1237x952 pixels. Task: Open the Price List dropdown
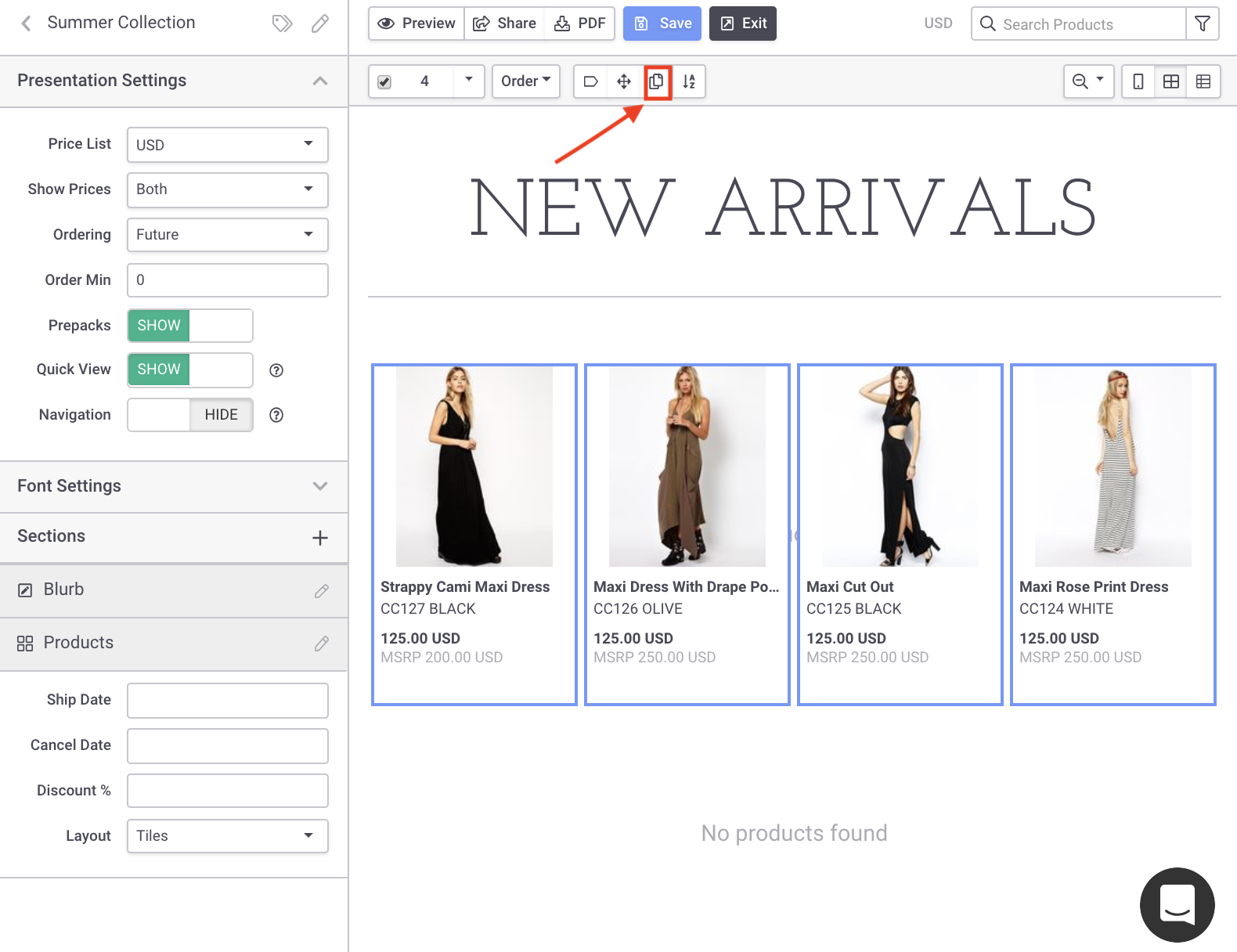(228, 145)
